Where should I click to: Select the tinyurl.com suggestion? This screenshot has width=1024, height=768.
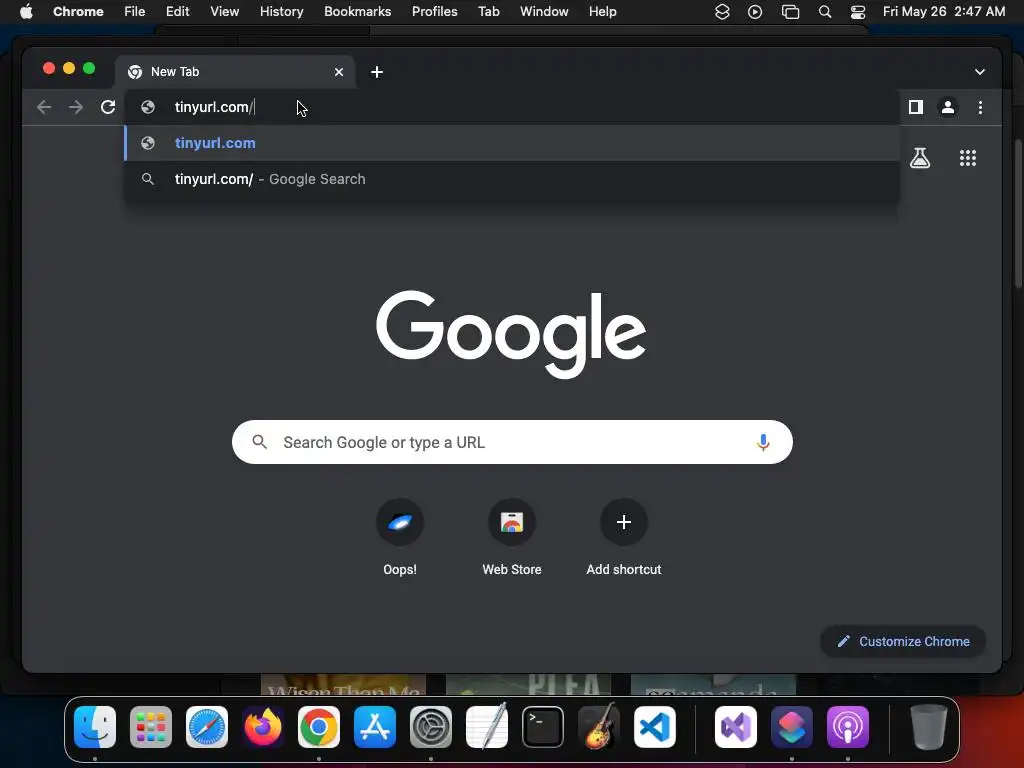point(512,143)
